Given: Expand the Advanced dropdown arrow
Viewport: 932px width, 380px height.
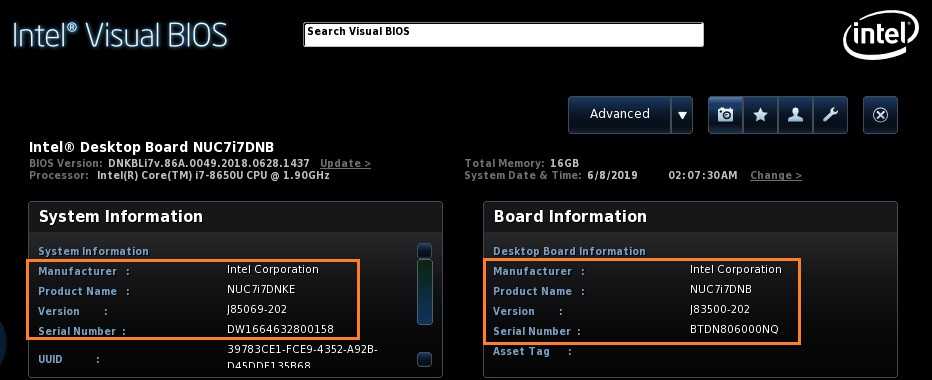Looking at the screenshot, I should tap(682, 115).
